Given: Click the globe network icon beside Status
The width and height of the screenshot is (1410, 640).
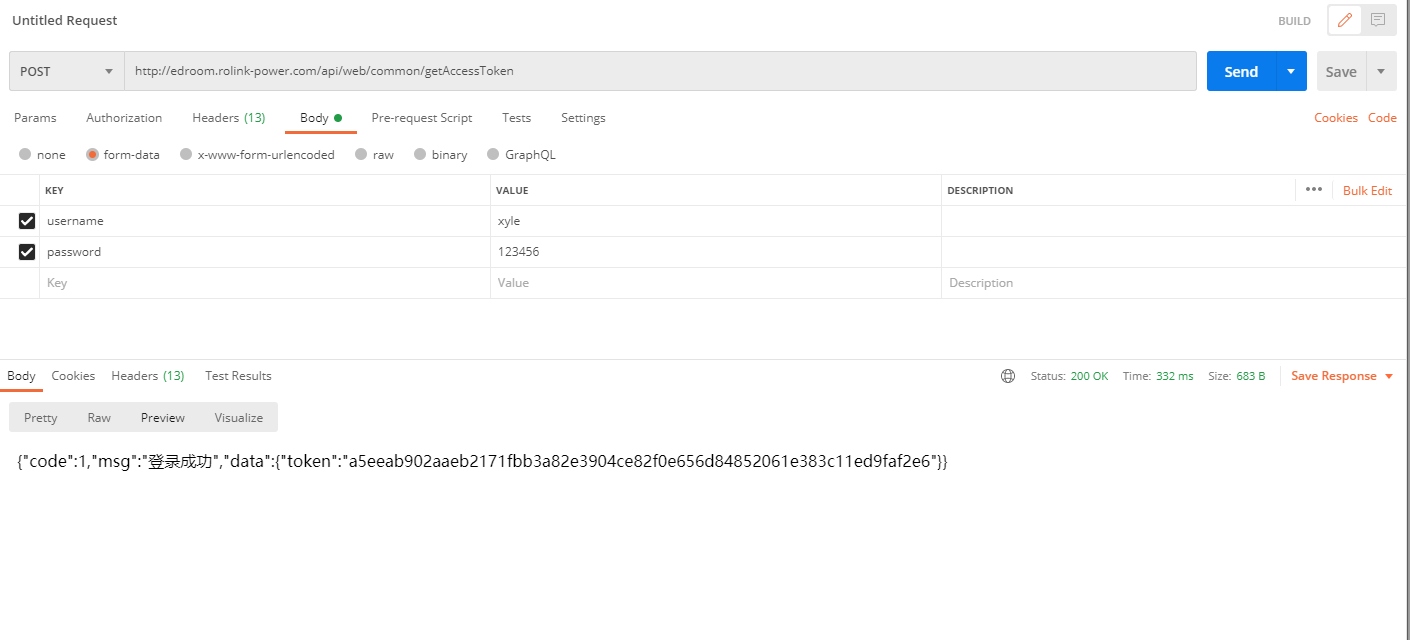Looking at the screenshot, I should (x=1008, y=376).
